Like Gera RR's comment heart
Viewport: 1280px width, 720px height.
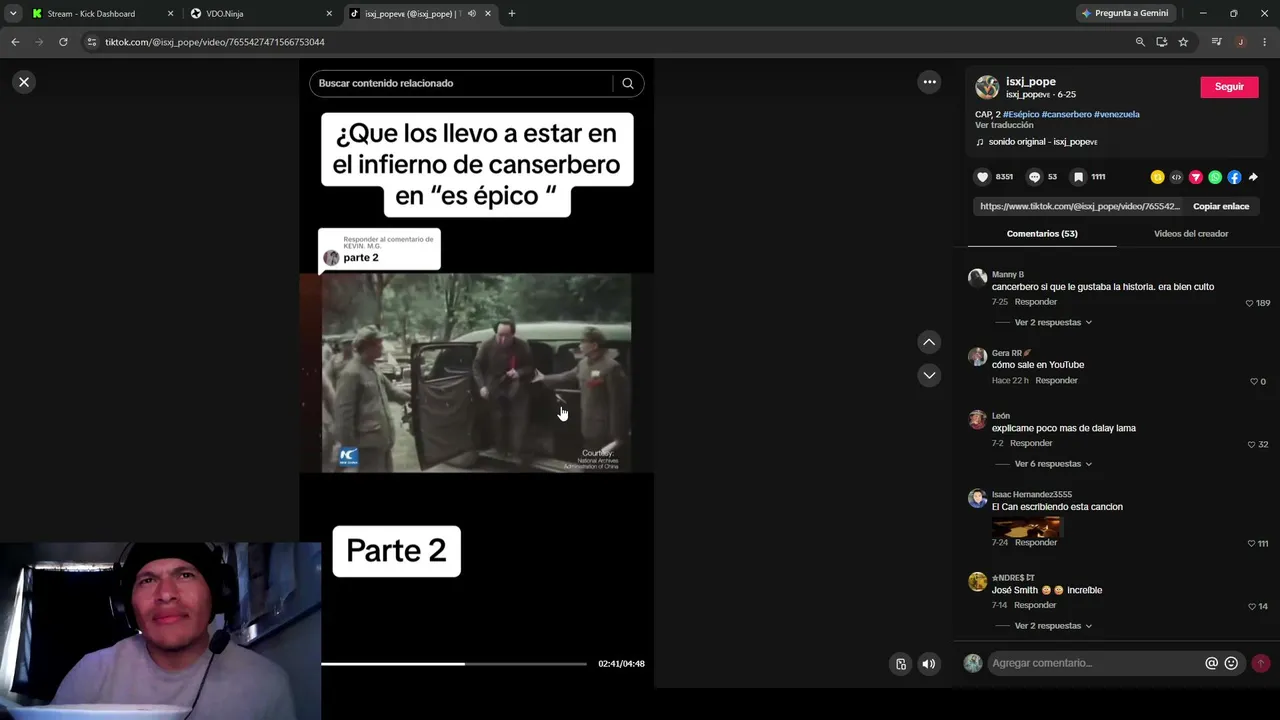[x=1254, y=381]
